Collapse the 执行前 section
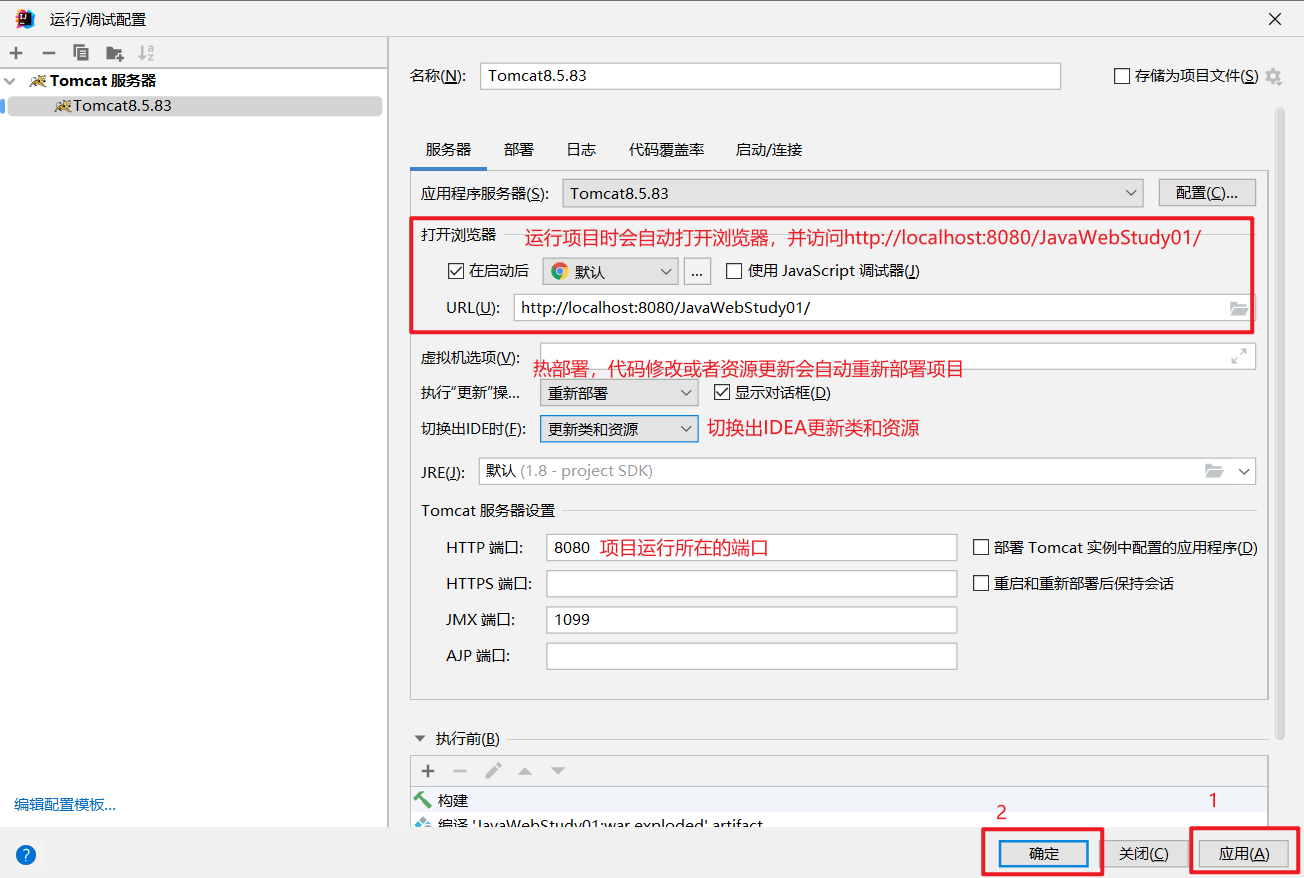Screen dimensions: 1304x878 coord(419,739)
